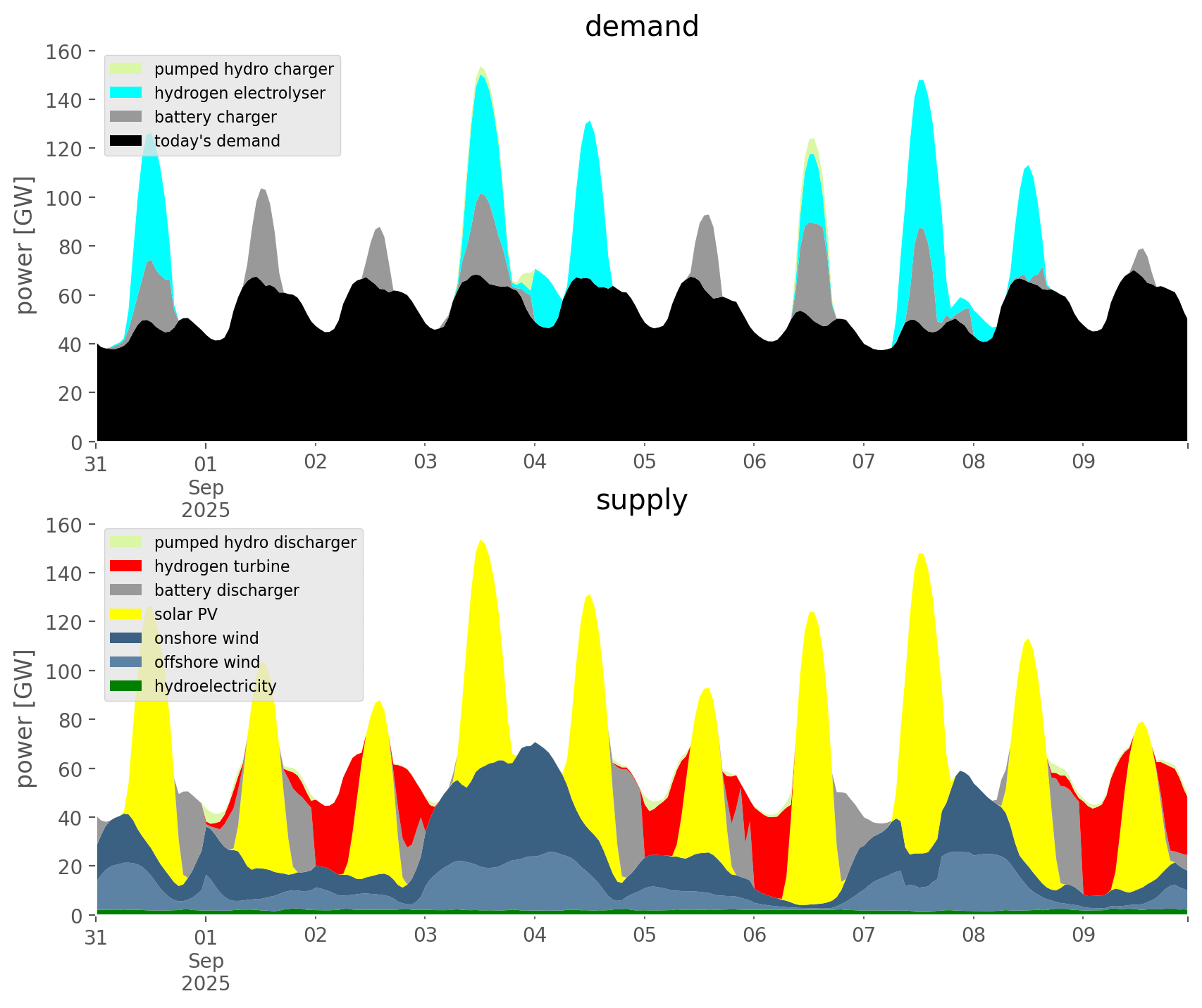The height and width of the screenshot is (1008, 1202).
Task: Click the gray battery charger legend swatch
Action: [x=126, y=117]
